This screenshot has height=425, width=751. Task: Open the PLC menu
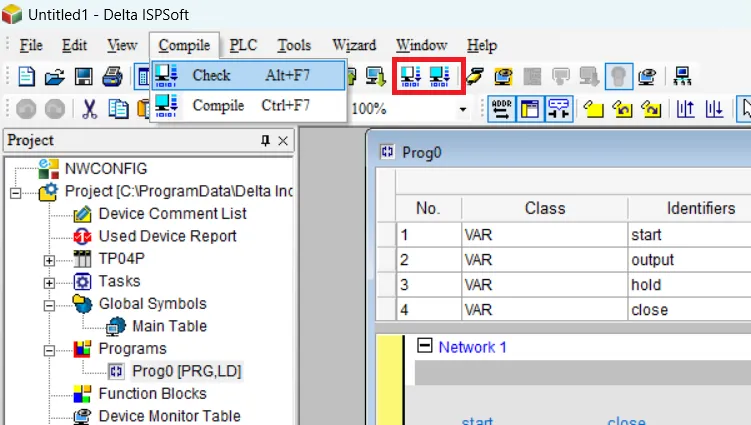coord(243,46)
